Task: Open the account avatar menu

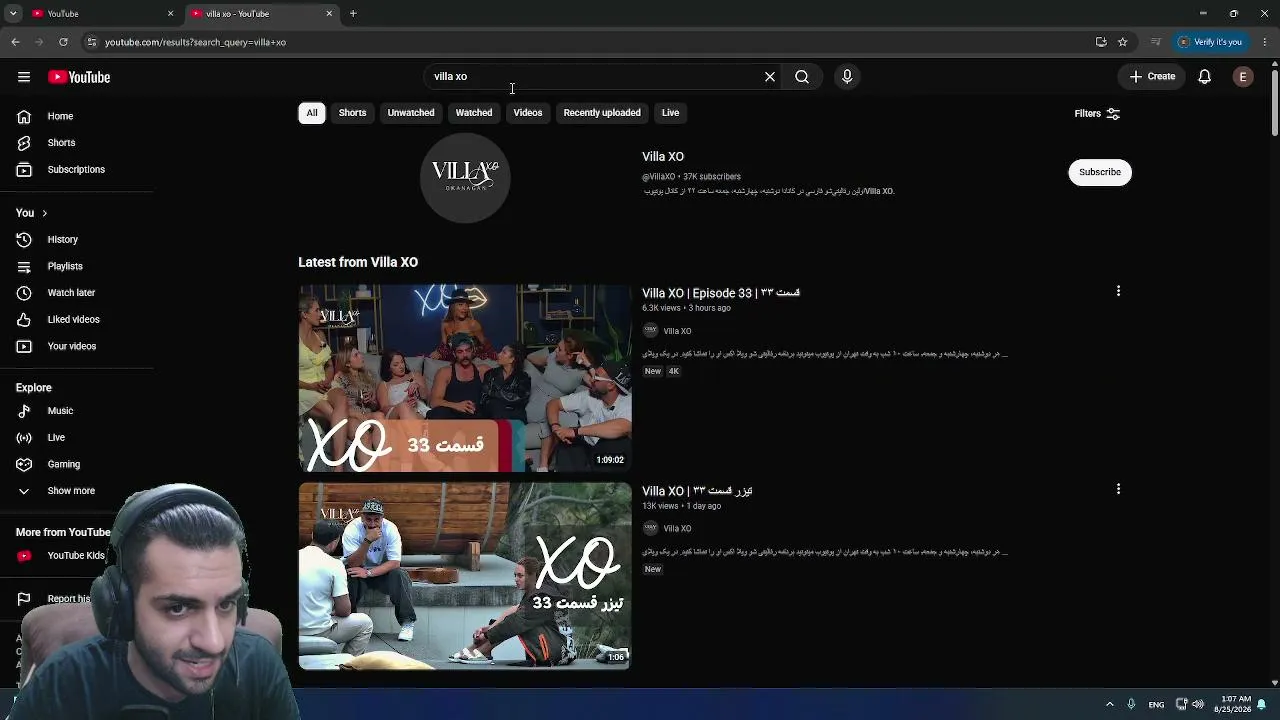Action: (1243, 77)
